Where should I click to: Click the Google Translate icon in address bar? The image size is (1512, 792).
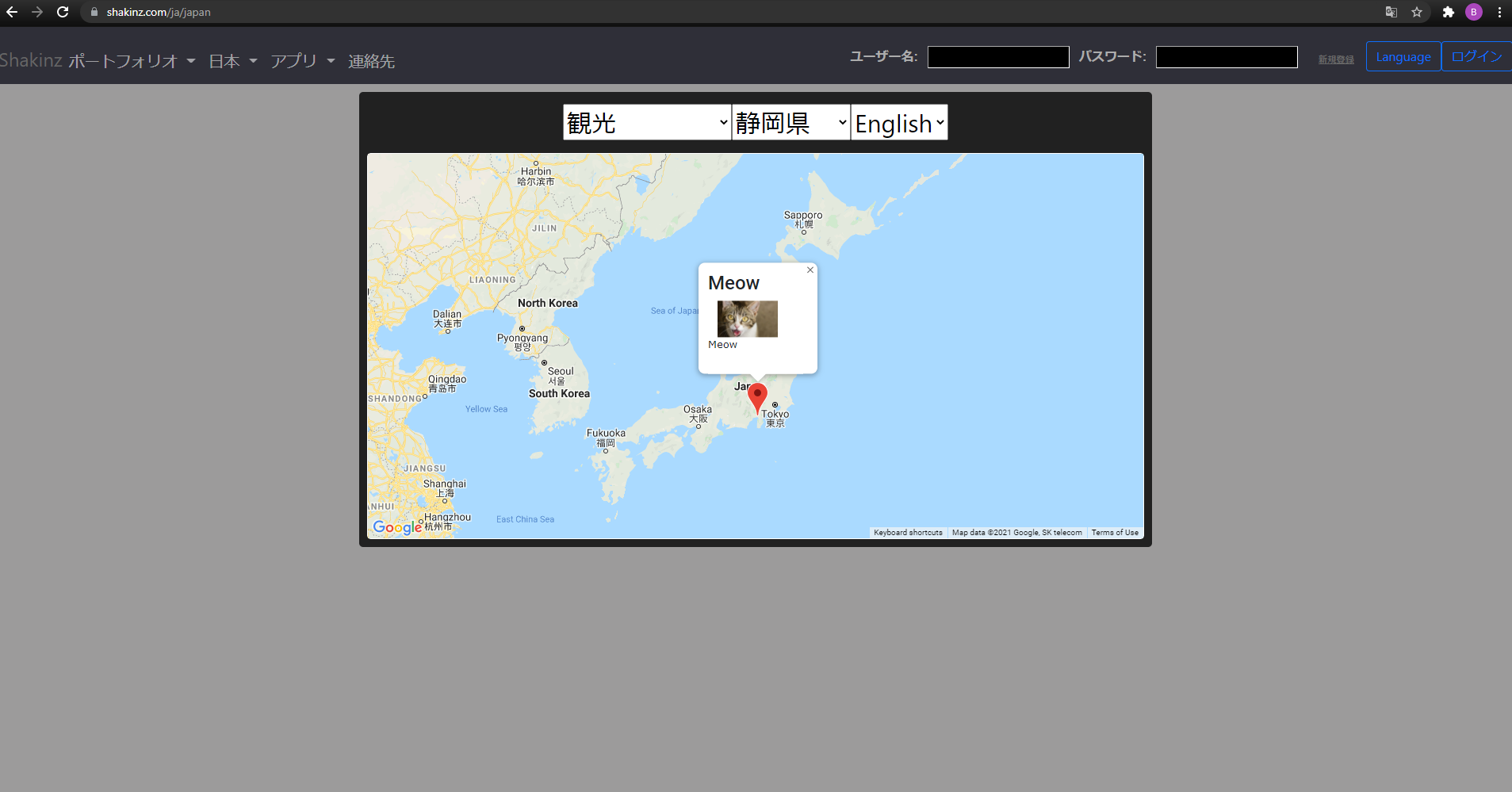(x=1391, y=12)
